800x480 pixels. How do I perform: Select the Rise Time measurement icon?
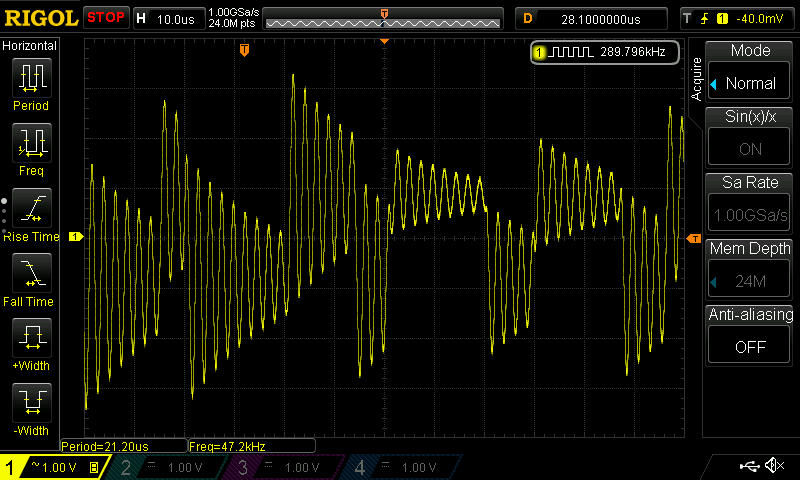(31, 208)
